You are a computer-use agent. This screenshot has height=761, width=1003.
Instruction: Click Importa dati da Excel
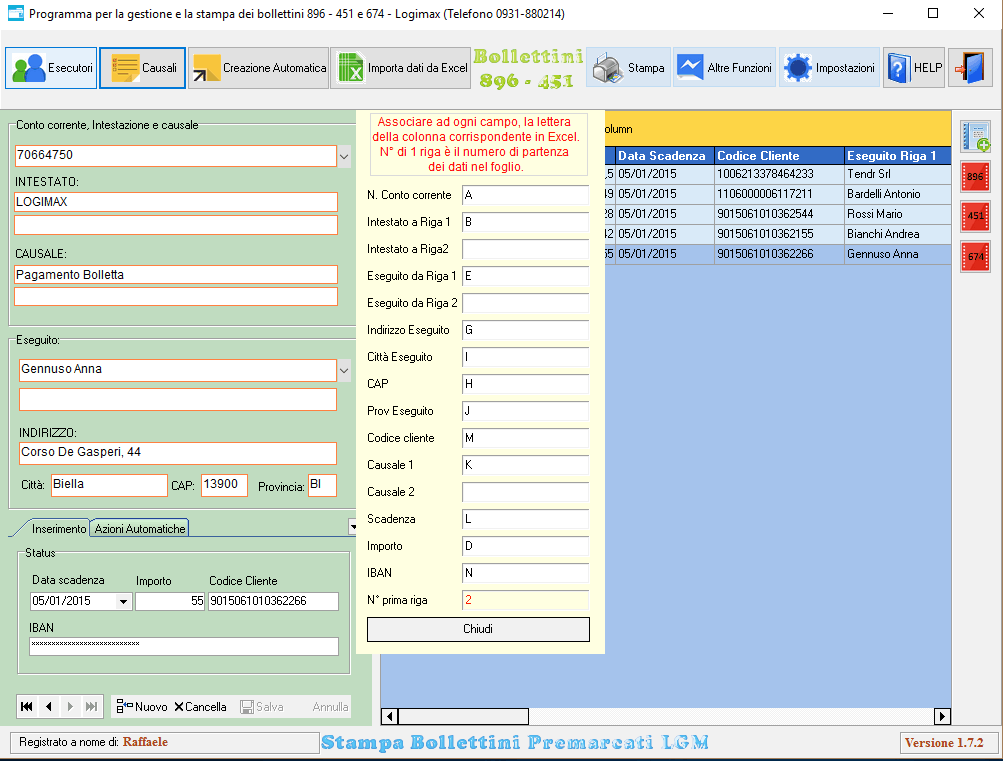[x=401, y=68]
